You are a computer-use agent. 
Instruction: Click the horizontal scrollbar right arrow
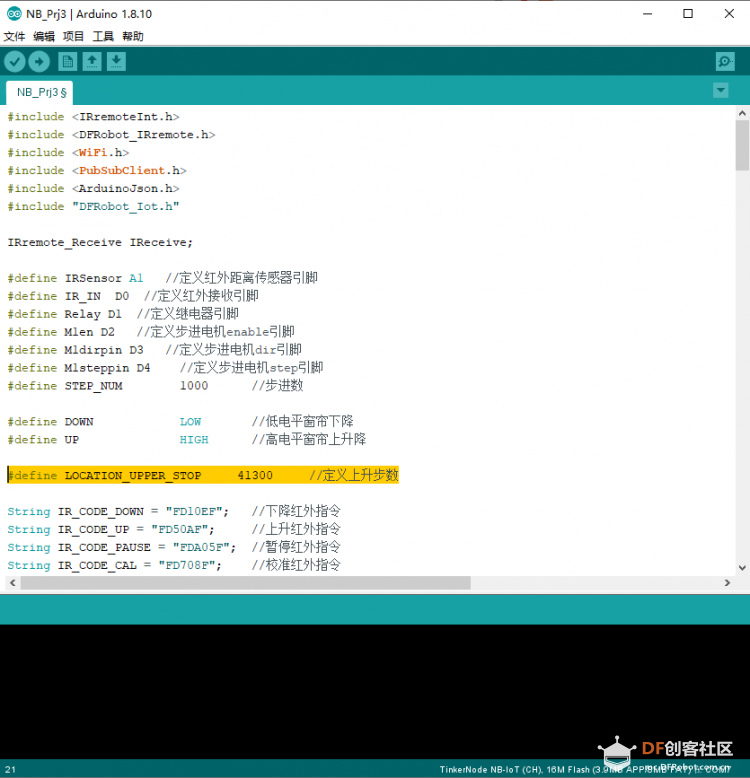[727, 583]
